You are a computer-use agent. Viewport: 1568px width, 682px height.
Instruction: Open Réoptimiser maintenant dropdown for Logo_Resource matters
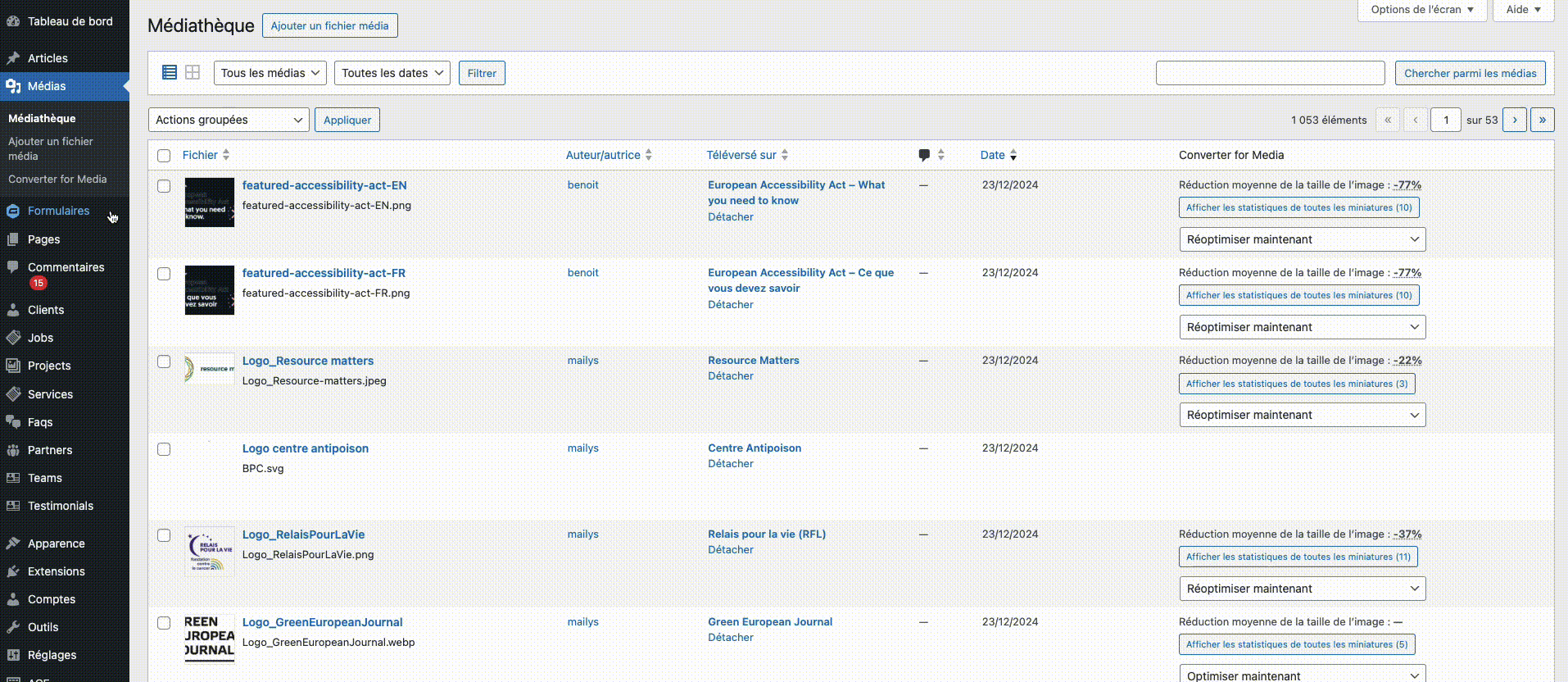(x=1303, y=415)
